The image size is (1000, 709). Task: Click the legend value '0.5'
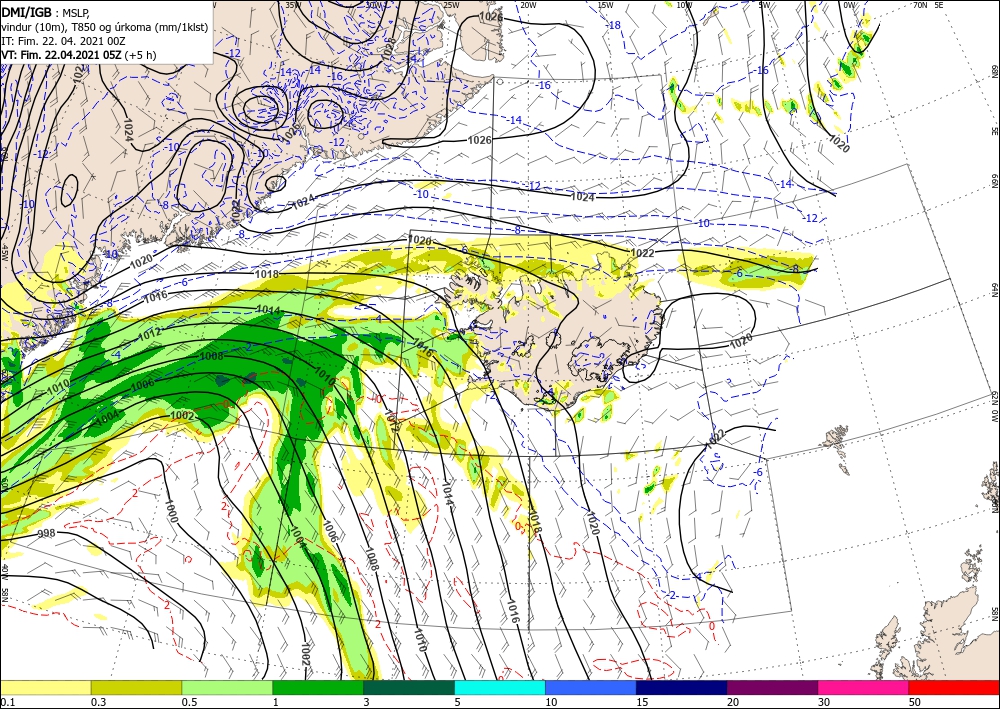click(x=189, y=702)
